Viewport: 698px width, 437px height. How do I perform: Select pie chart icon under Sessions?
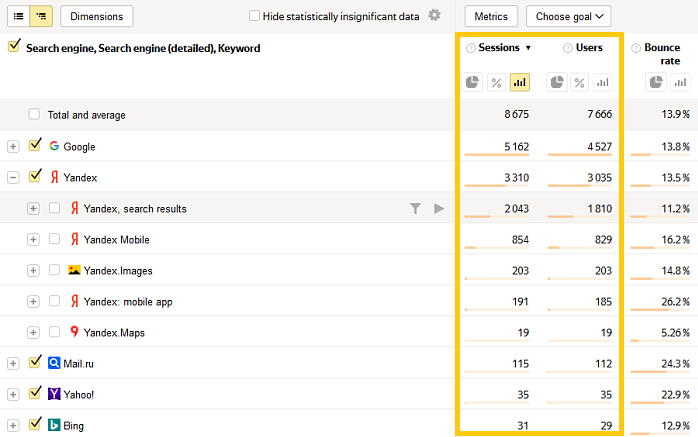pyautogui.click(x=471, y=83)
